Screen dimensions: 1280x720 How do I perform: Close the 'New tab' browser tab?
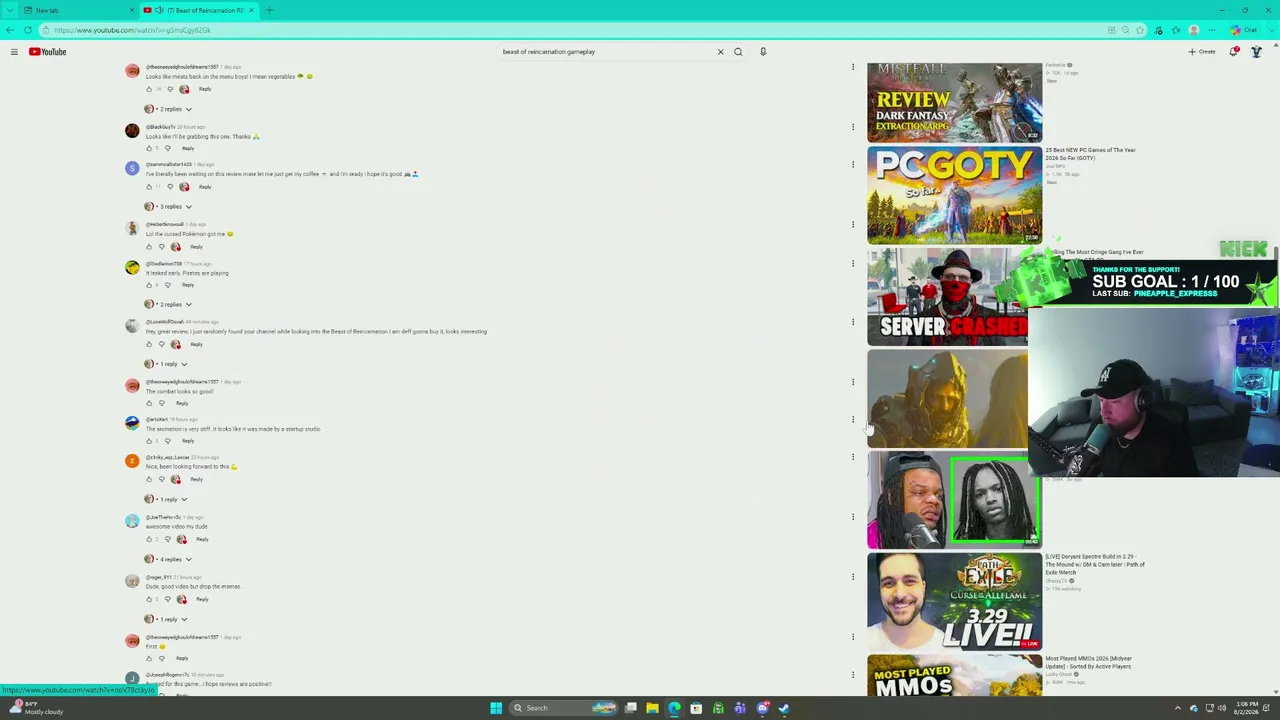point(131,10)
